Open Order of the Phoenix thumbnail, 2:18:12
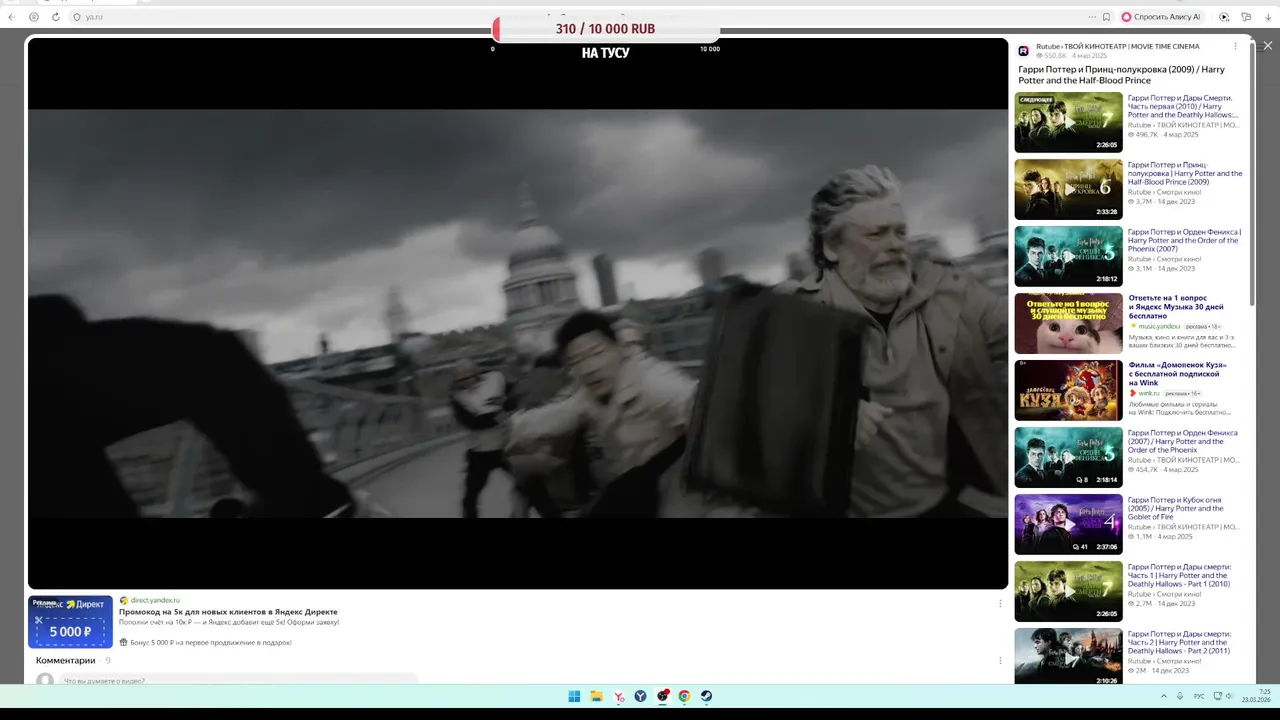This screenshot has height=720, width=1280. tap(1068, 256)
